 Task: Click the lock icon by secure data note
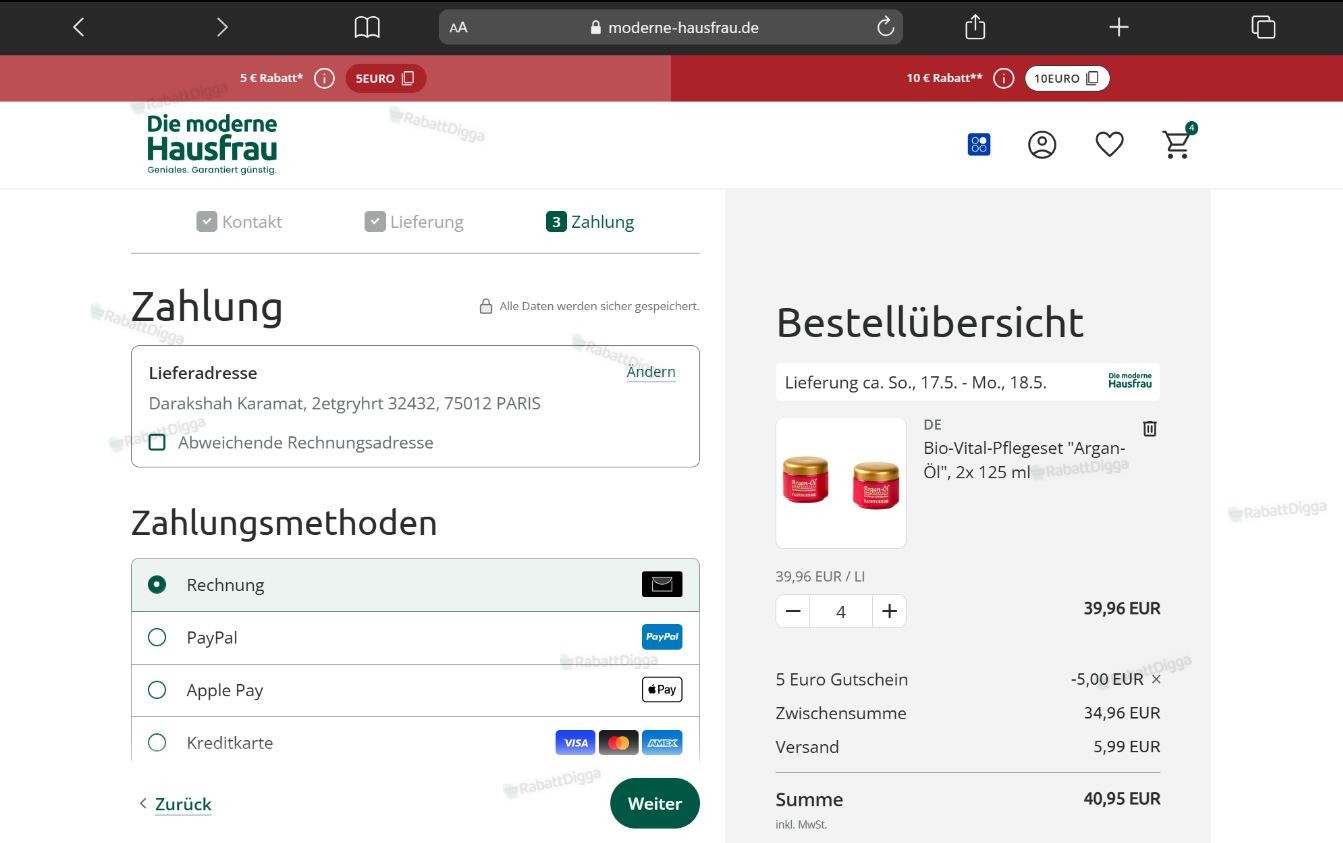486,306
